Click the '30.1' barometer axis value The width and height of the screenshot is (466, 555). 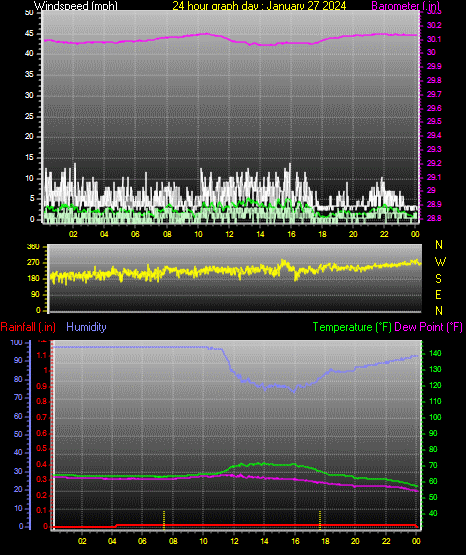point(434,39)
